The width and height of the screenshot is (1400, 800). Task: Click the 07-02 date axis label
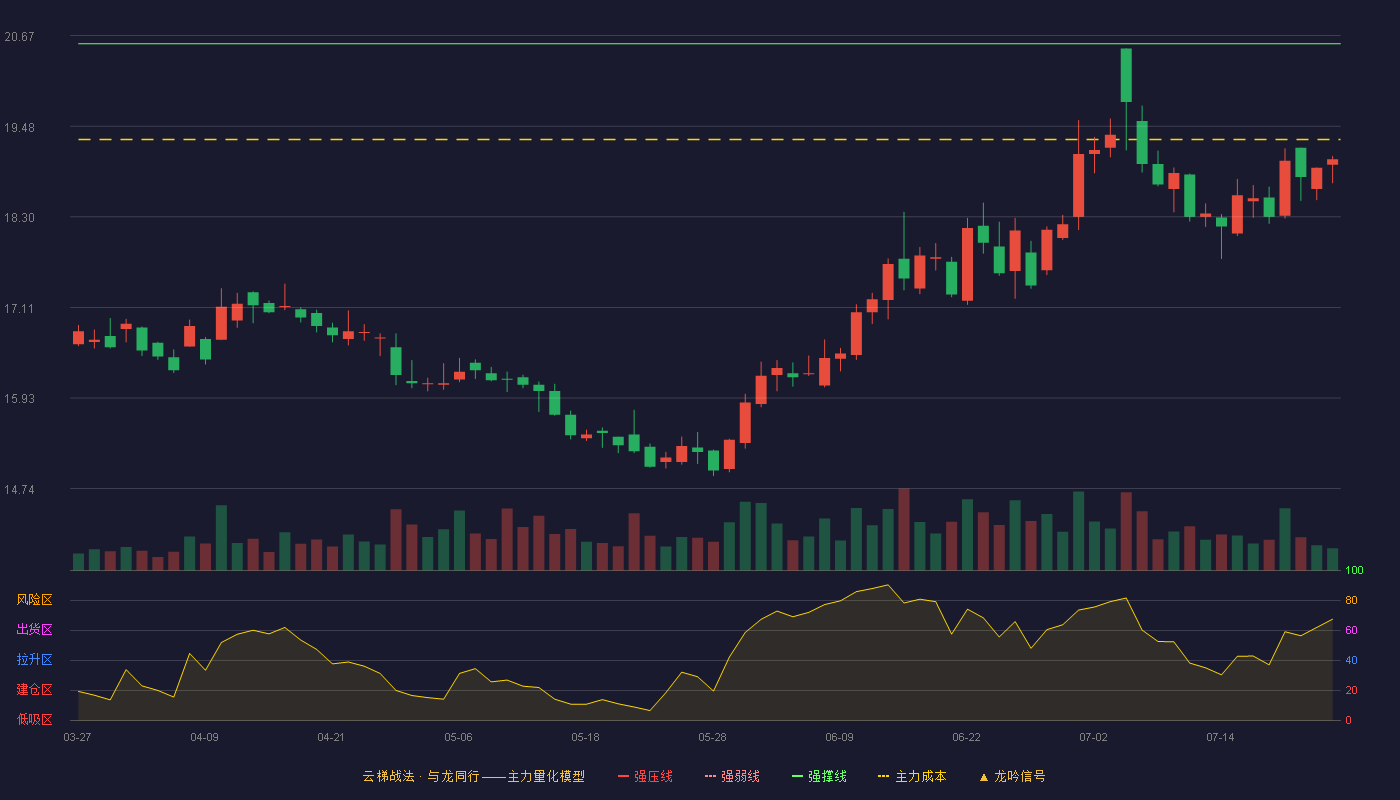(x=1093, y=737)
